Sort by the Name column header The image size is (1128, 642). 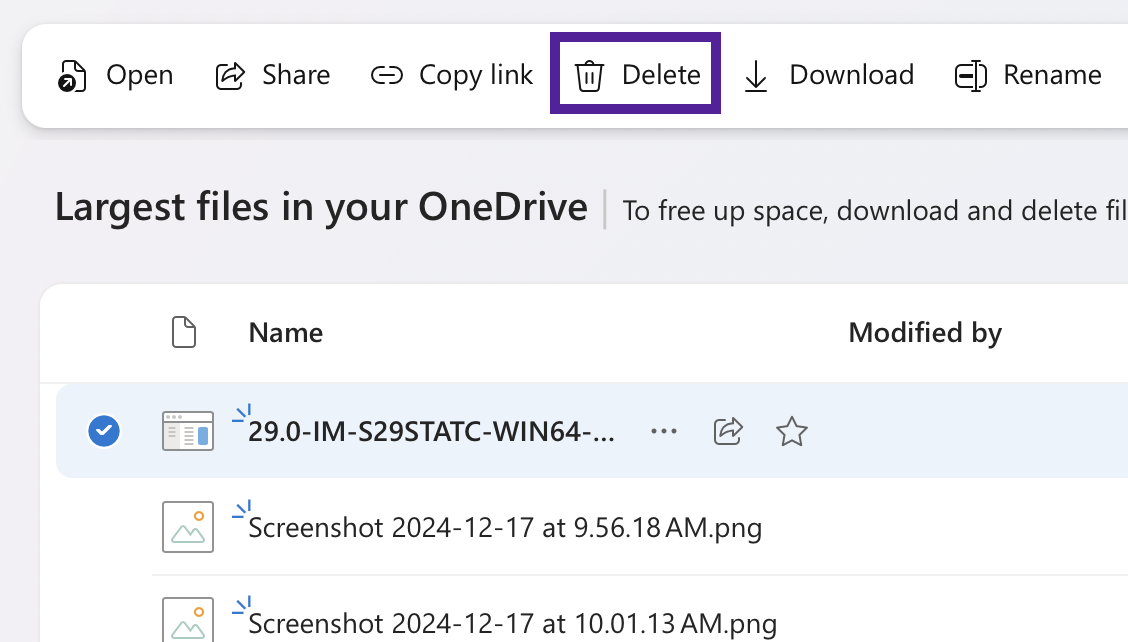[286, 333]
